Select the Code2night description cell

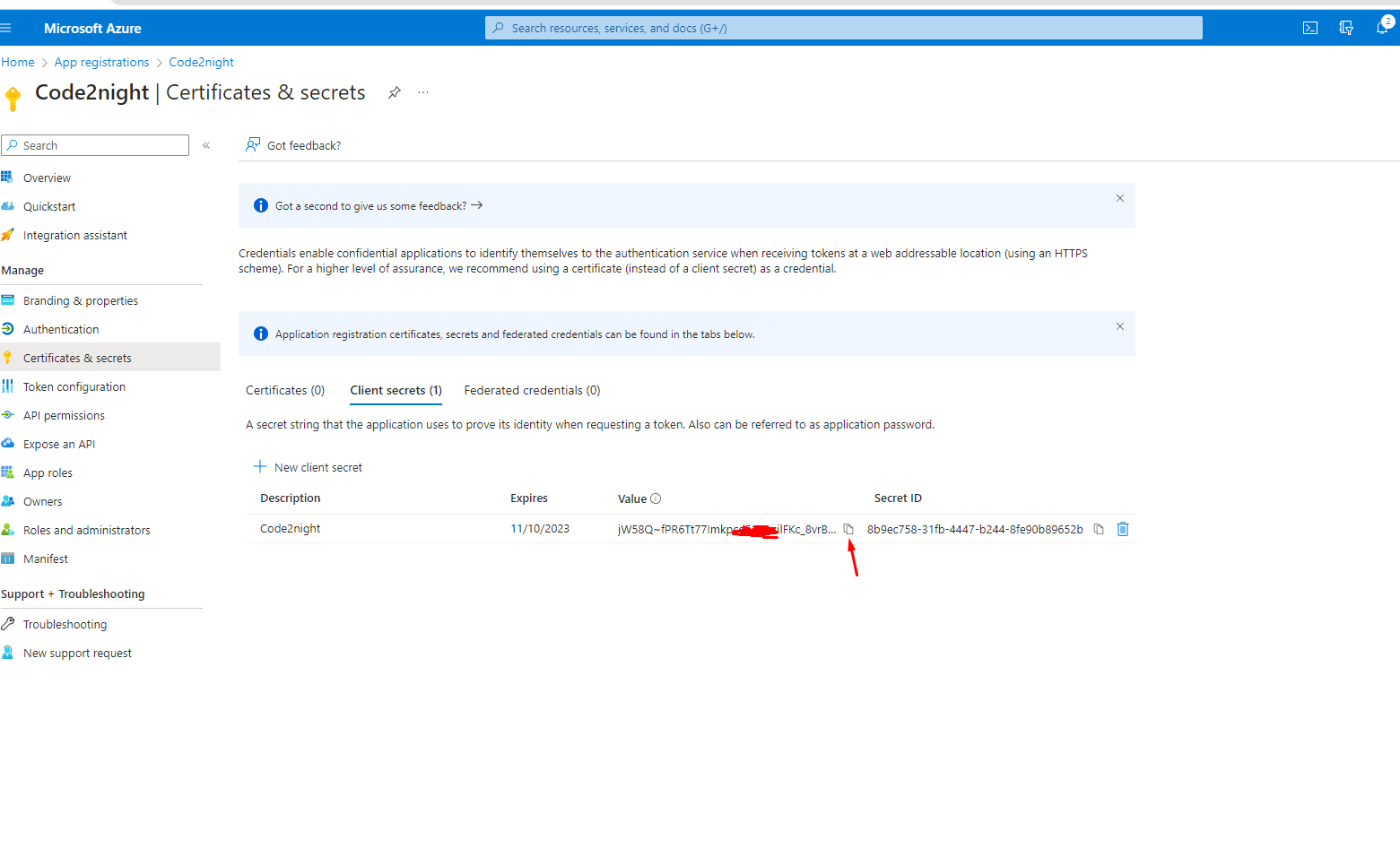tap(290, 528)
